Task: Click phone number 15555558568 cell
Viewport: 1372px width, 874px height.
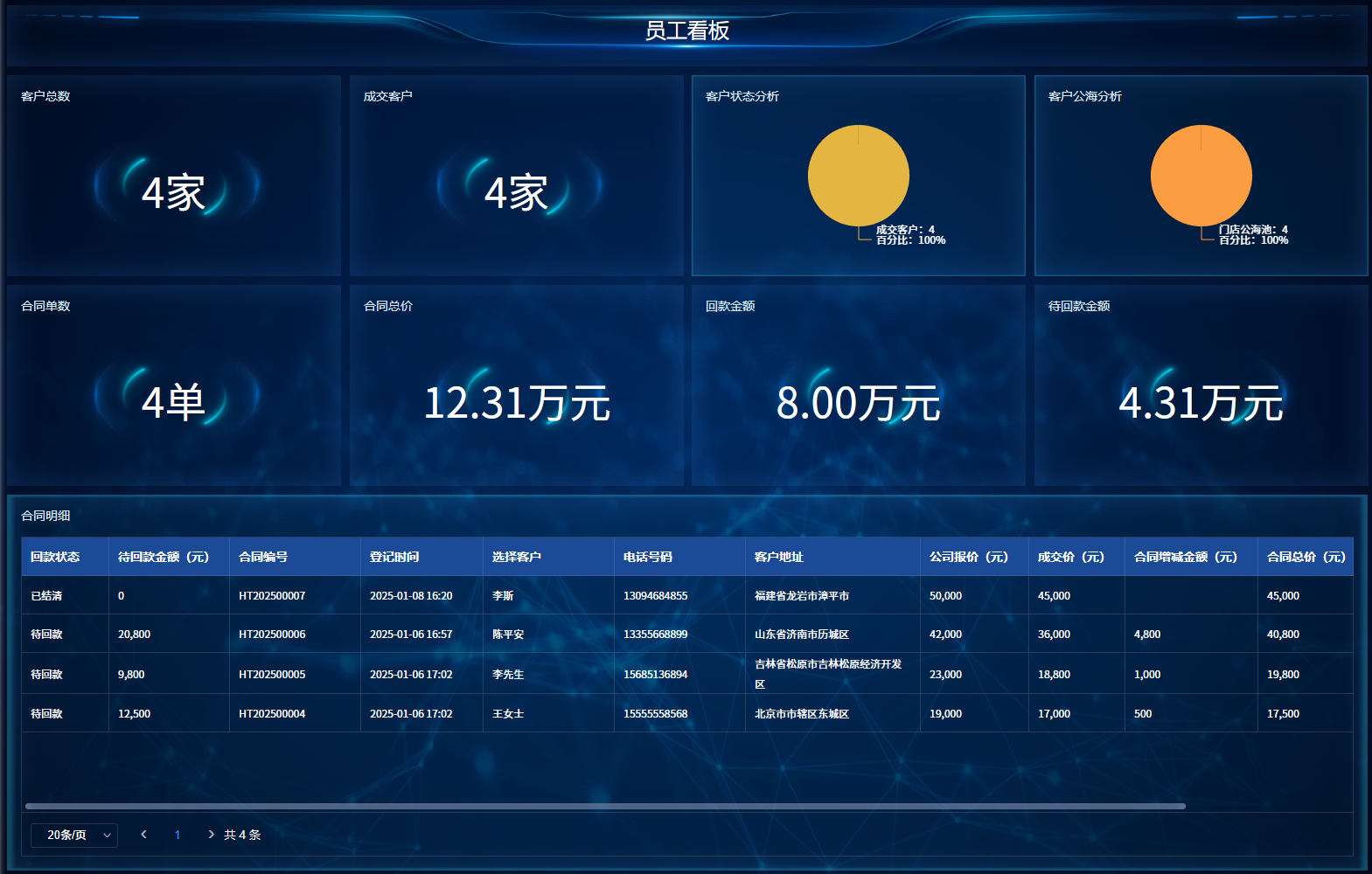Action: tap(655, 714)
